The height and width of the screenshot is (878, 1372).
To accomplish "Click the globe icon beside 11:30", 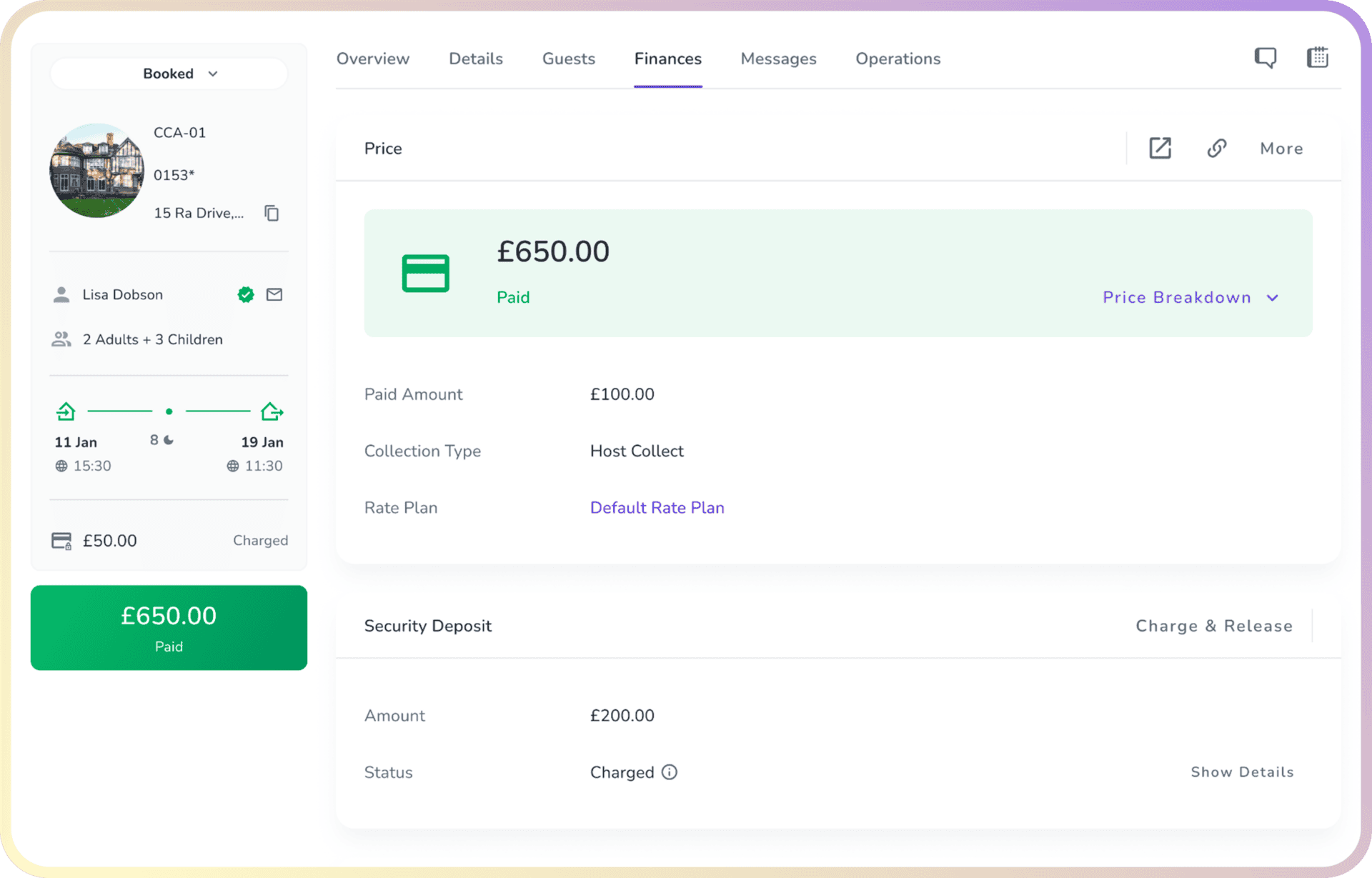I will tap(233, 466).
